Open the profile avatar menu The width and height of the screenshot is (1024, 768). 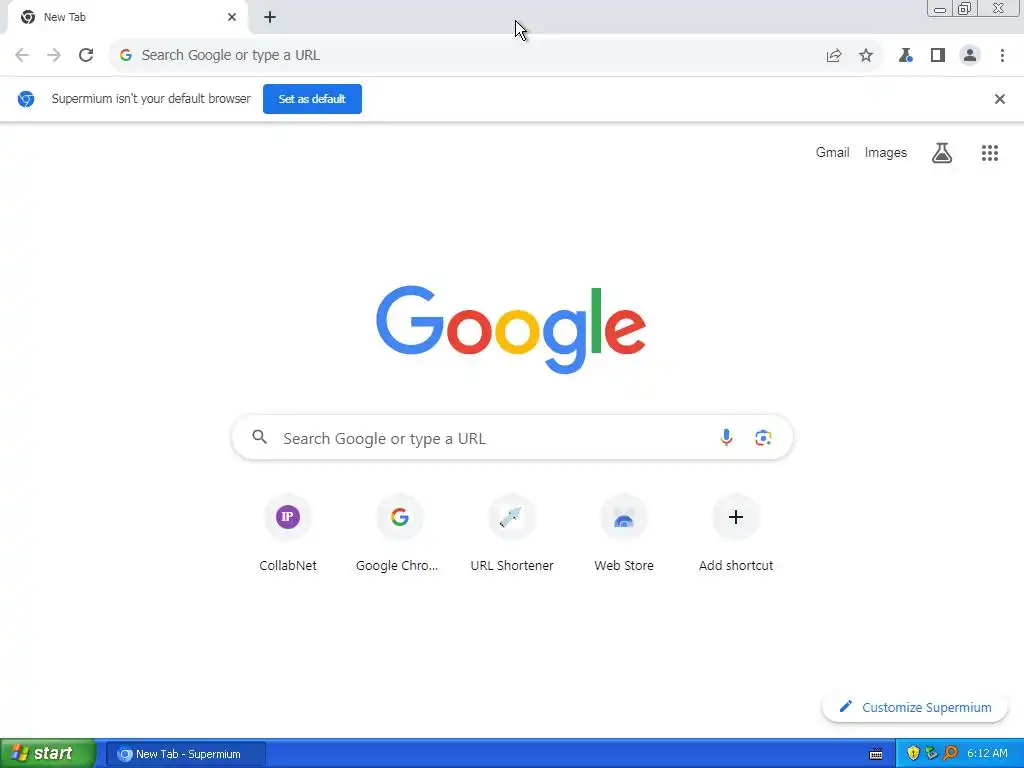970,56
